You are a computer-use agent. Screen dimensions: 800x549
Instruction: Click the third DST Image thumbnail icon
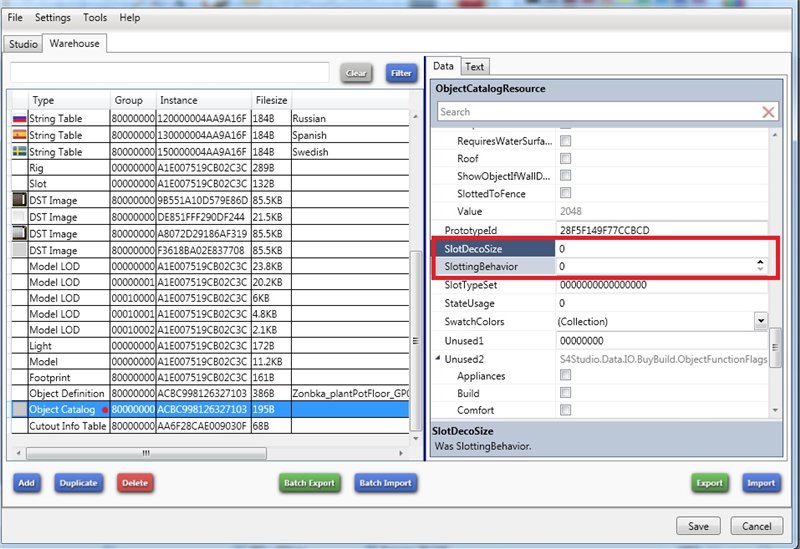[x=18, y=233]
